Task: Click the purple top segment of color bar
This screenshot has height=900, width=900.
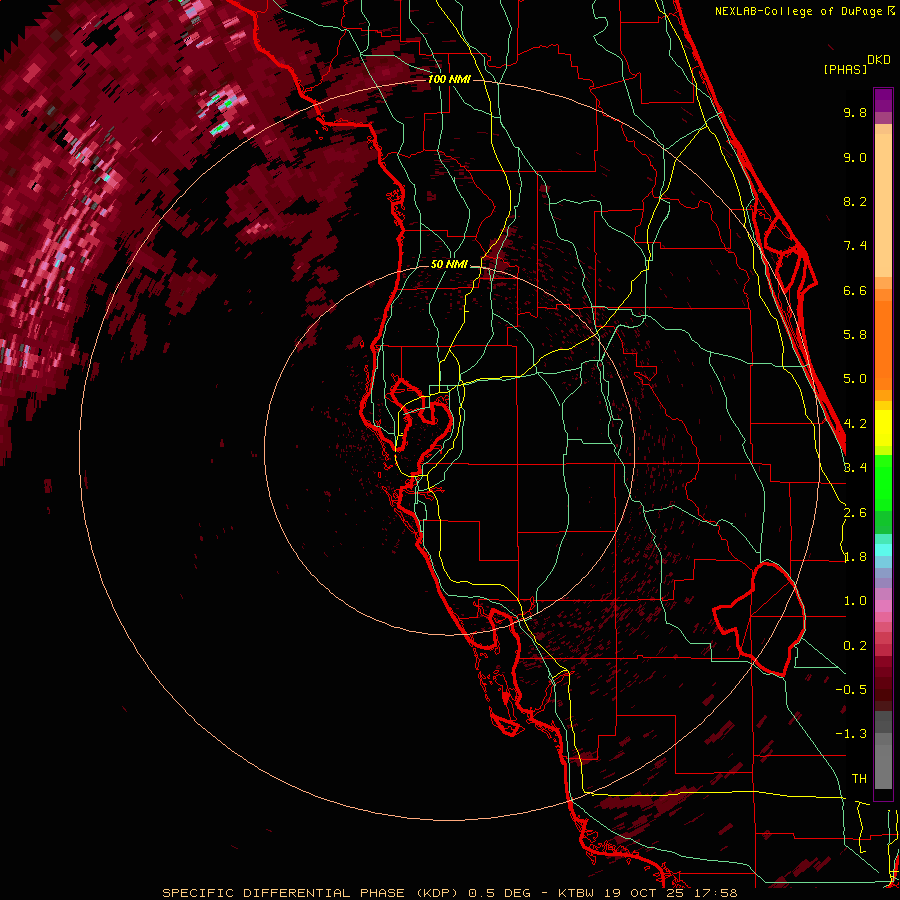Action: point(883,100)
